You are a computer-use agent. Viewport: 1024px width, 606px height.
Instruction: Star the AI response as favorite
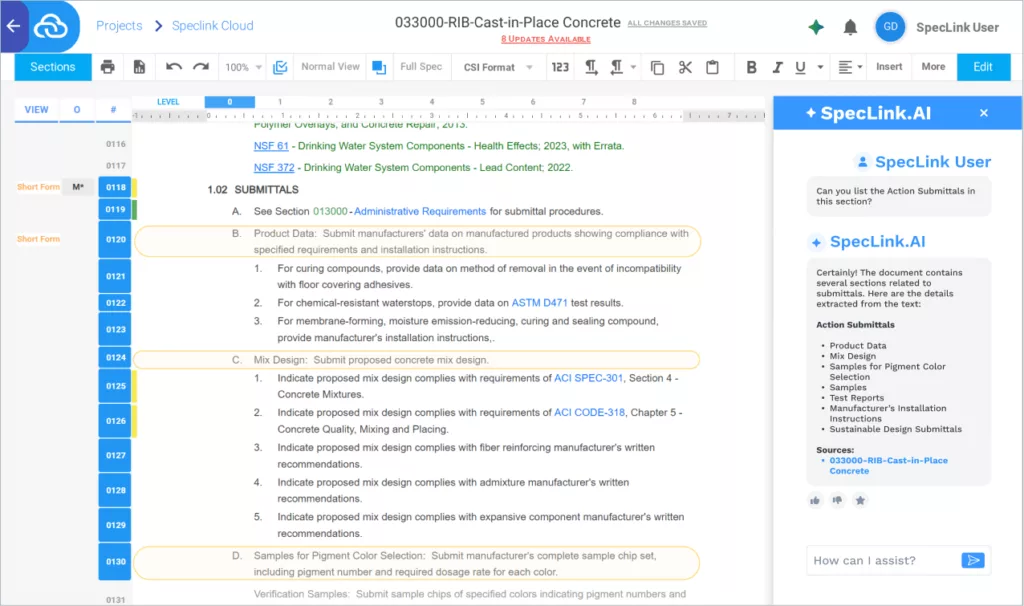[860, 500]
